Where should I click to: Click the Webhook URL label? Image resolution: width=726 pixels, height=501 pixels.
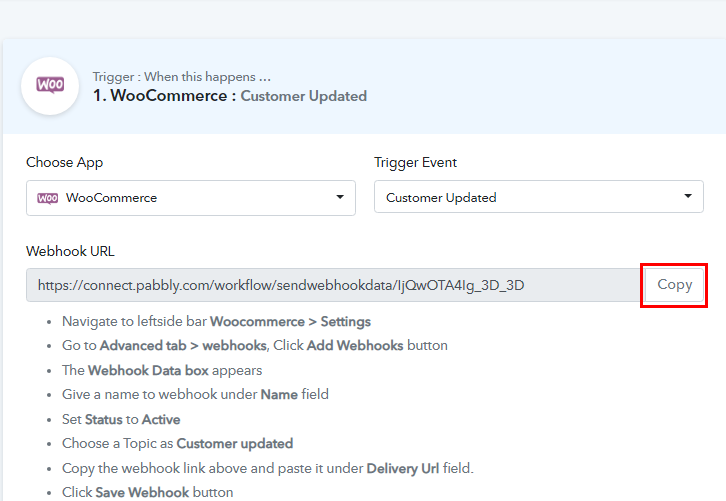[x=70, y=251]
